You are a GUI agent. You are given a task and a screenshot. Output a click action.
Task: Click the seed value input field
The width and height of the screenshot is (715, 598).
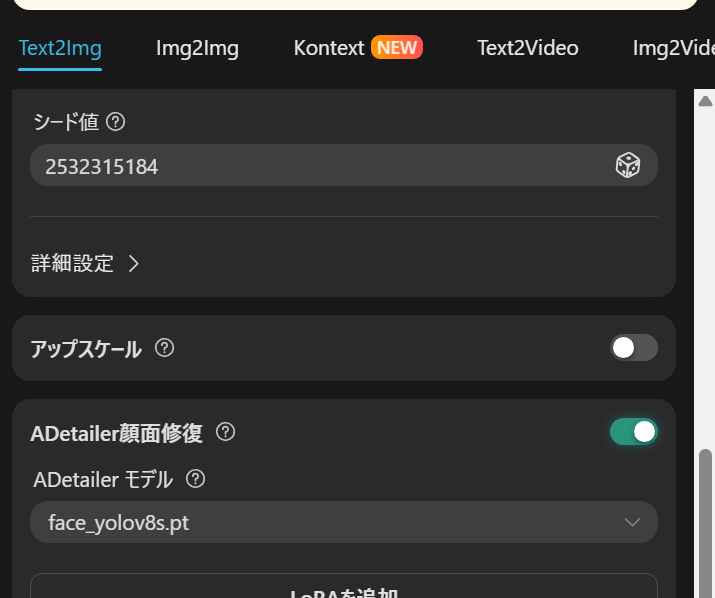[x=320, y=166]
